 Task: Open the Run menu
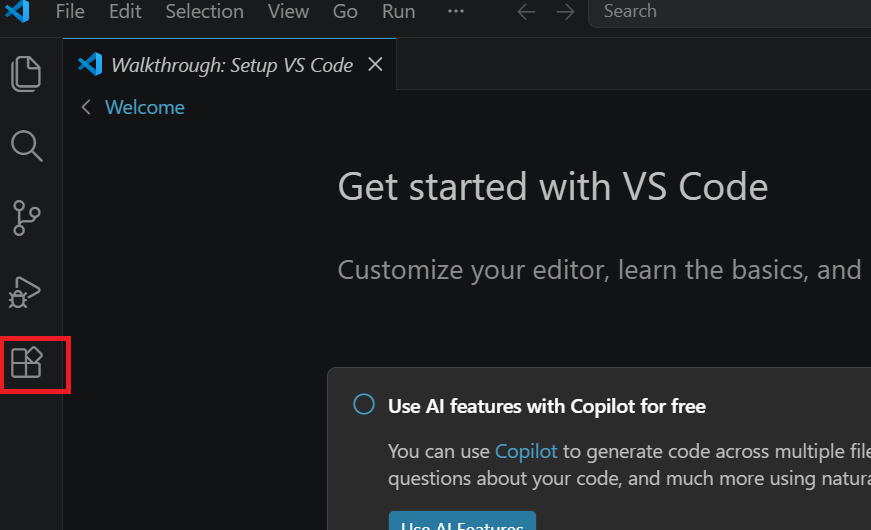pyautogui.click(x=398, y=12)
